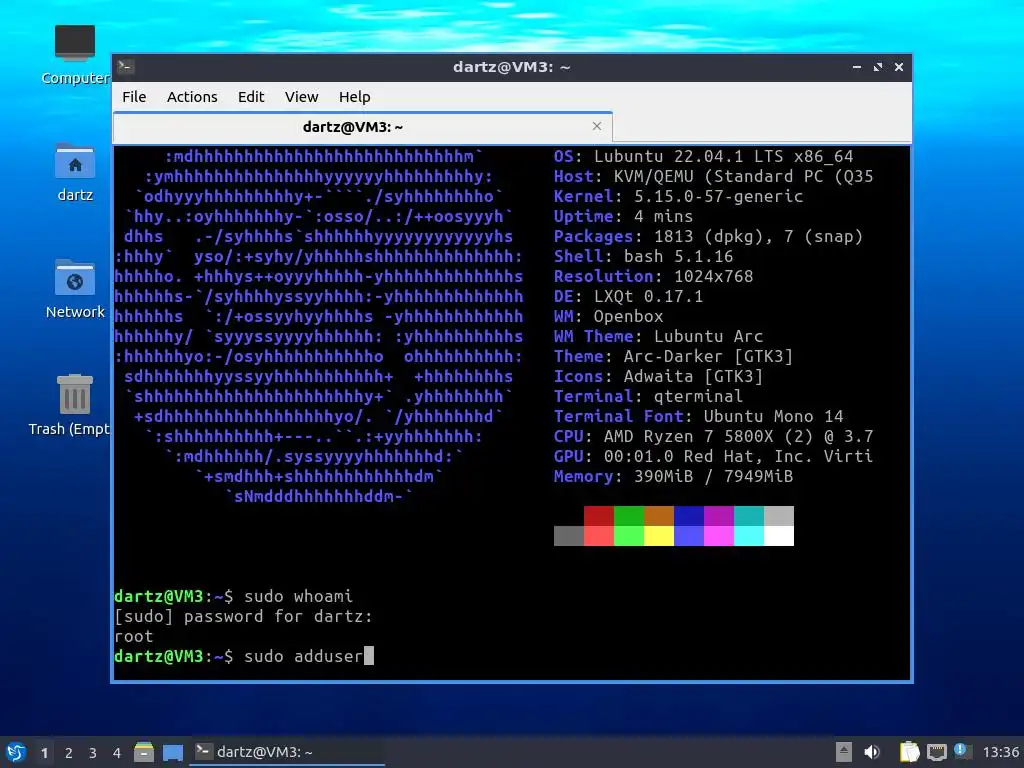Screen dimensions: 1024x768
Task: Click the 'DE: LXQt 0.17.1' line
Action: click(628, 296)
